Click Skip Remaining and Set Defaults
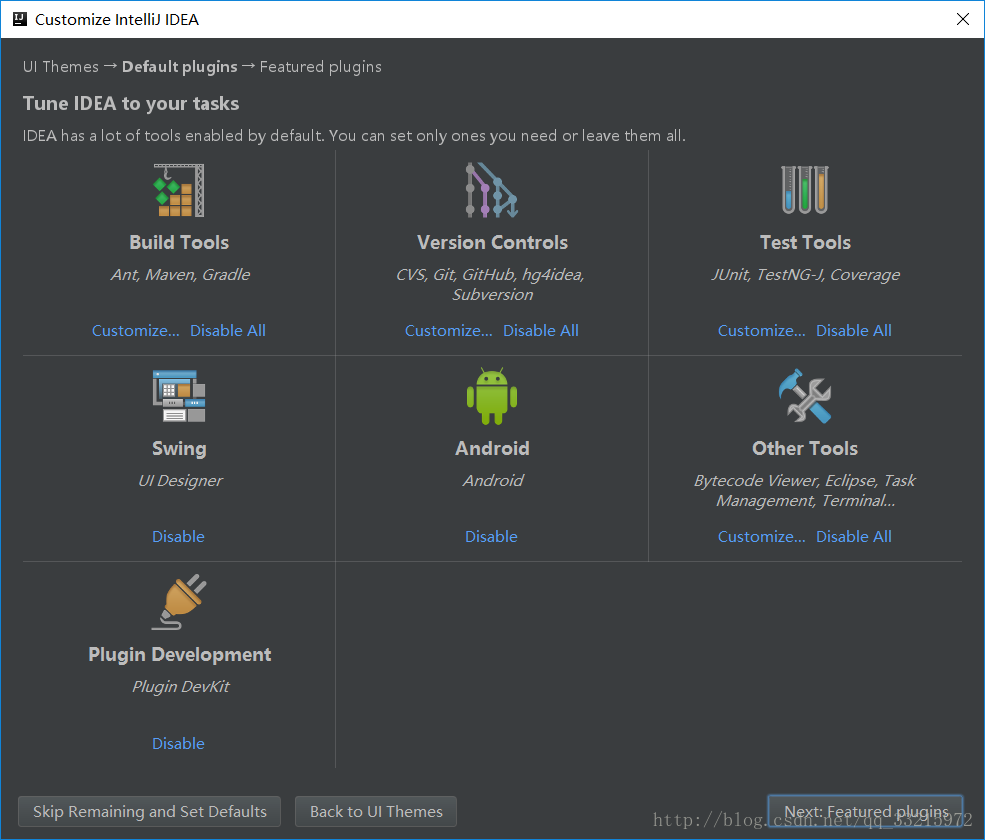Viewport: 985px width, 840px height. (150, 812)
